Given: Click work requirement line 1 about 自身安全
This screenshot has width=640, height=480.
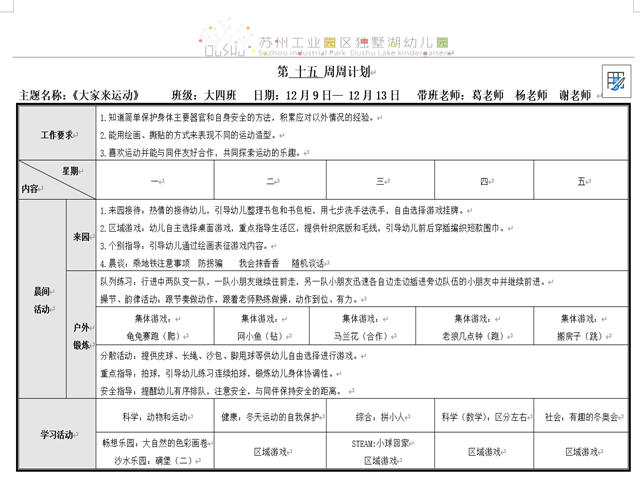Looking at the screenshot, I should (238, 118).
